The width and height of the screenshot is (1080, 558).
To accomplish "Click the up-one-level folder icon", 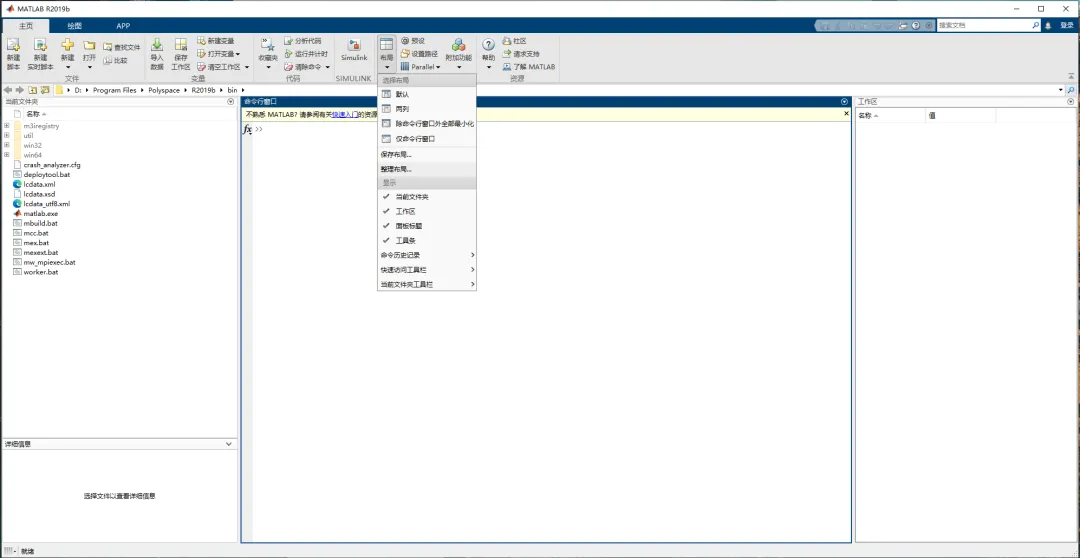I will [32, 90].
